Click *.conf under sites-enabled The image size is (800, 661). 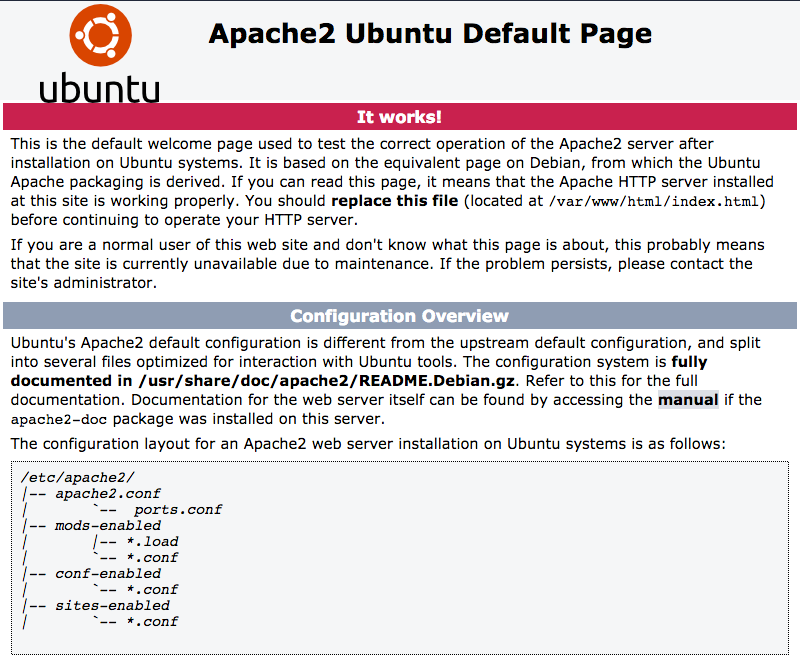pyautogui.click(x=152, y=622)
